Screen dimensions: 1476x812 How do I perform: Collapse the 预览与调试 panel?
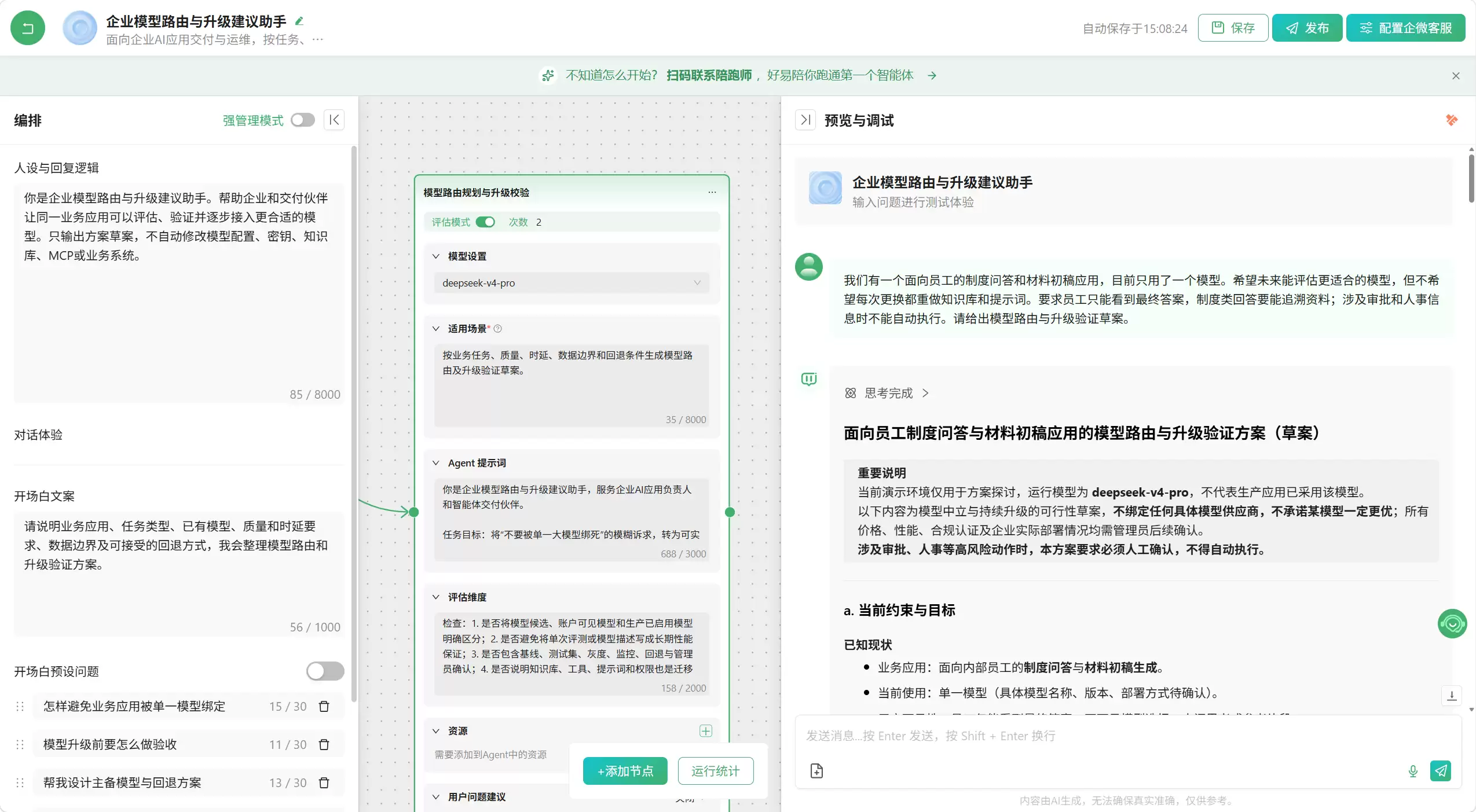click(805, 120)
